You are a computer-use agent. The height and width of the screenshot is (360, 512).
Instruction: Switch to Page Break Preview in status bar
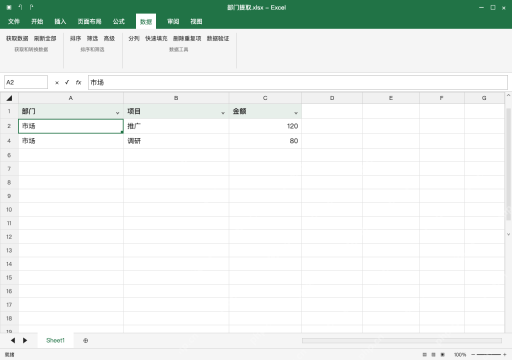coord(443,355)
